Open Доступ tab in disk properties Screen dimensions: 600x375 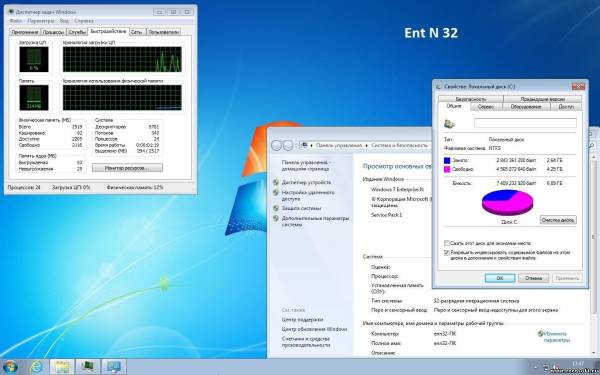tap(566, 107)
